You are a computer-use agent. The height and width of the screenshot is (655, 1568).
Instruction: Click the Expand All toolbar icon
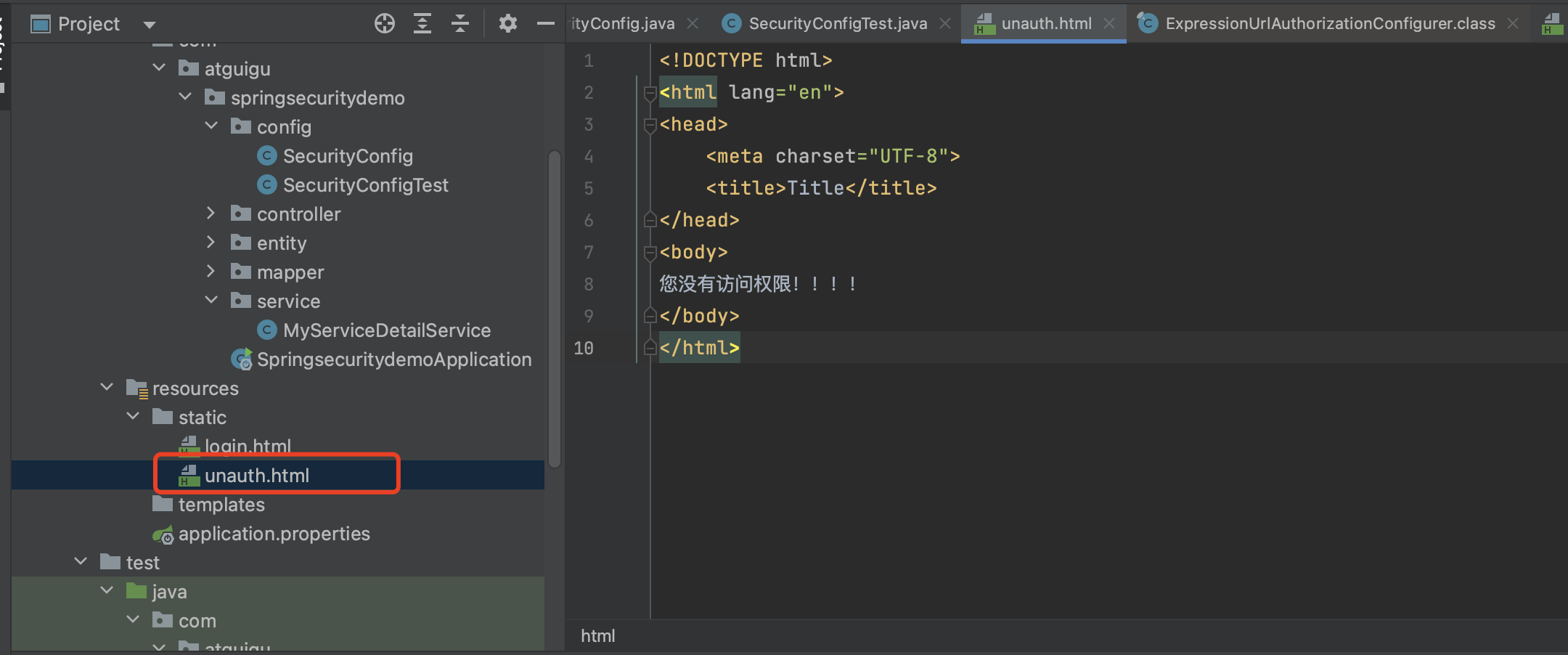pos(422,24)
